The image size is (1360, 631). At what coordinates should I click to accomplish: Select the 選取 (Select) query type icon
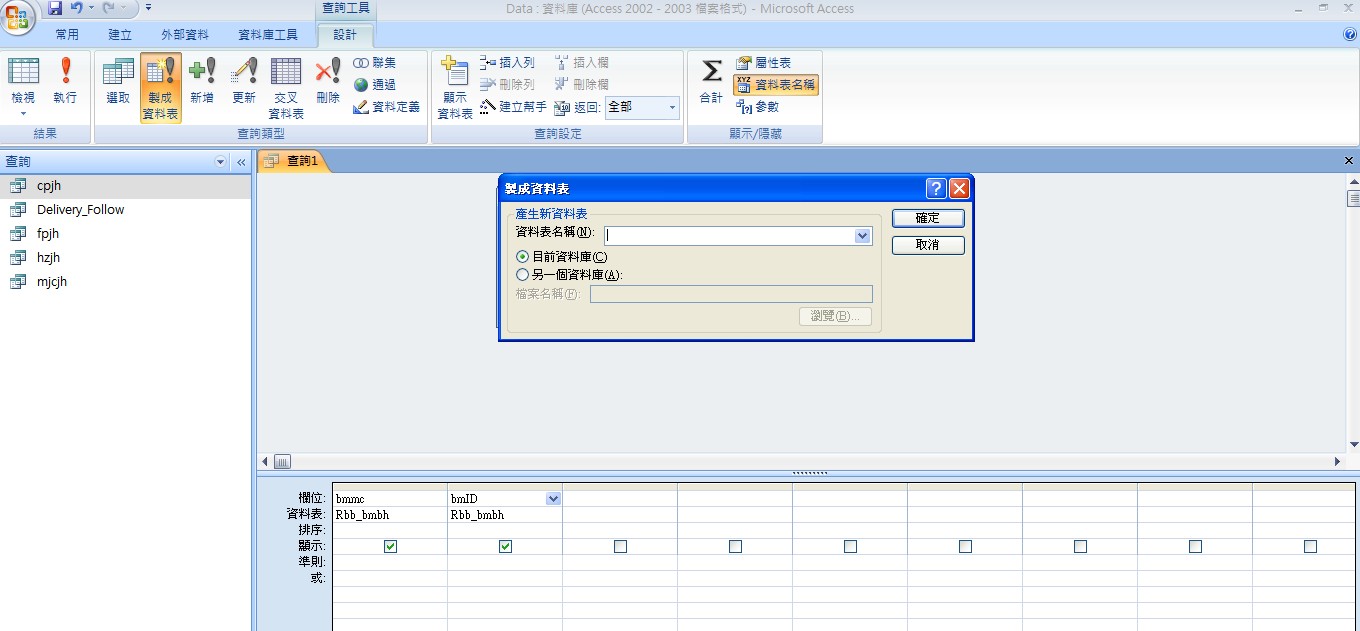coord(118,81)
